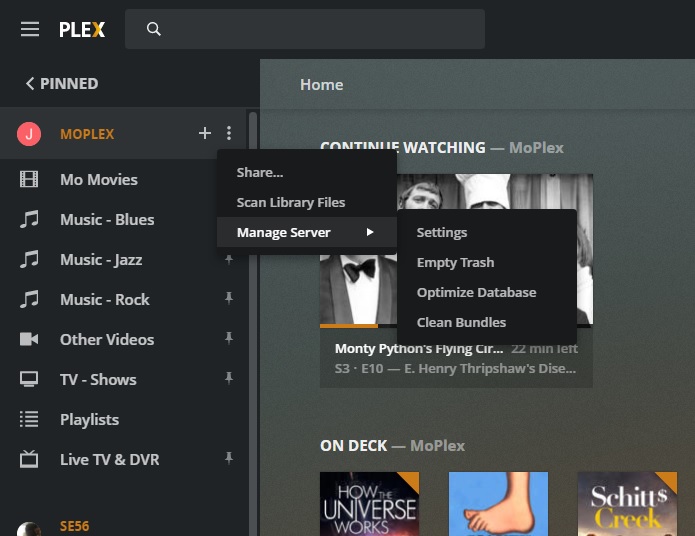Screen dimensions: 695x536
Task: Toggle pin for Other Videos
Action: pos(229,338)
